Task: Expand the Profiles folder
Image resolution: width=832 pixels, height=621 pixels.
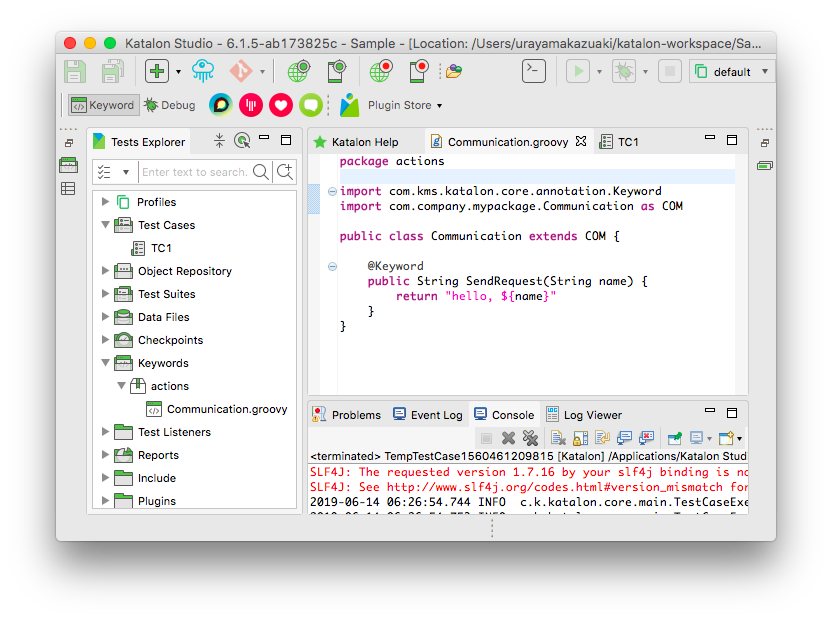Action: (105, 202)
